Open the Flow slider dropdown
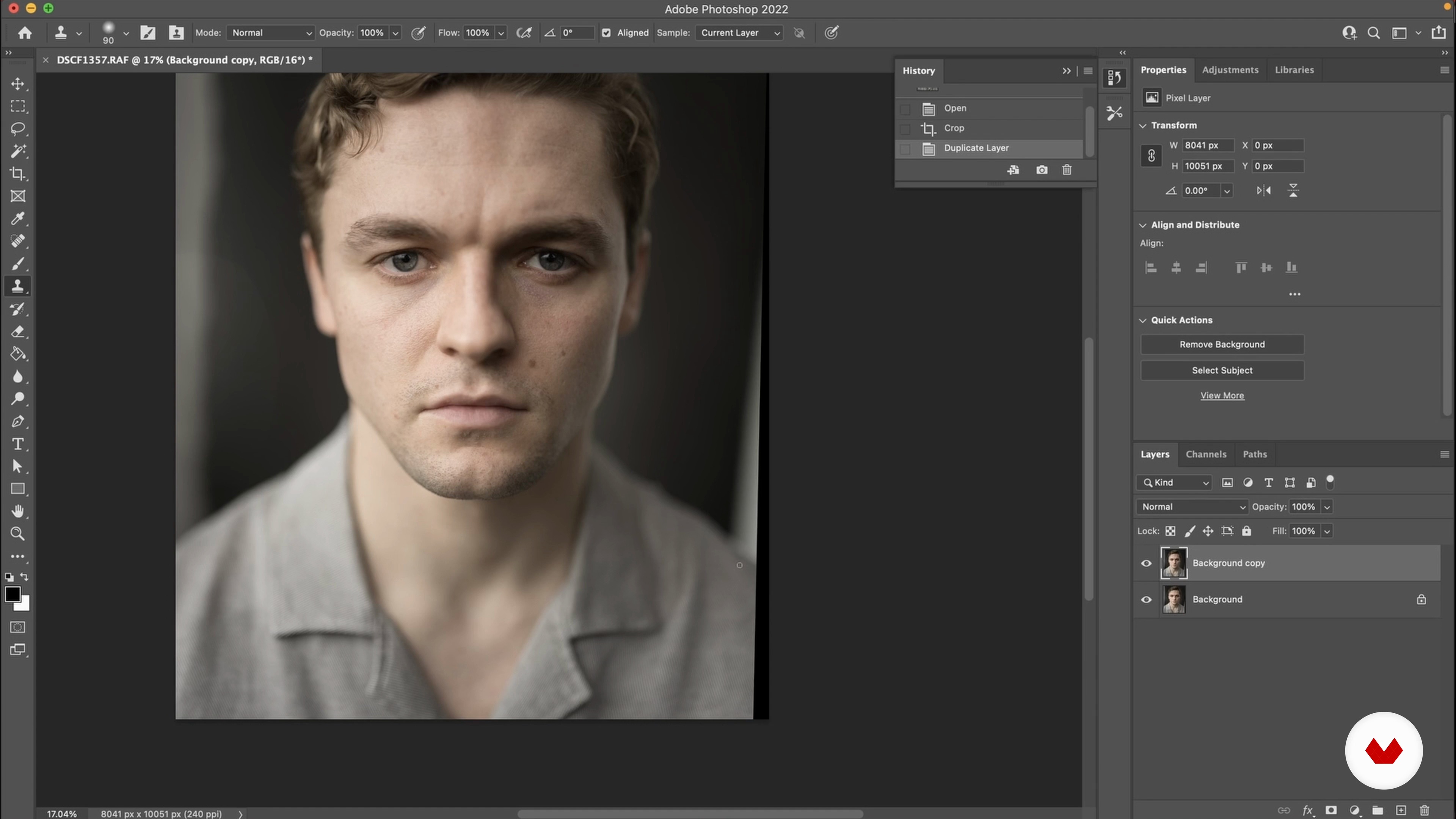 click(501, 33)
